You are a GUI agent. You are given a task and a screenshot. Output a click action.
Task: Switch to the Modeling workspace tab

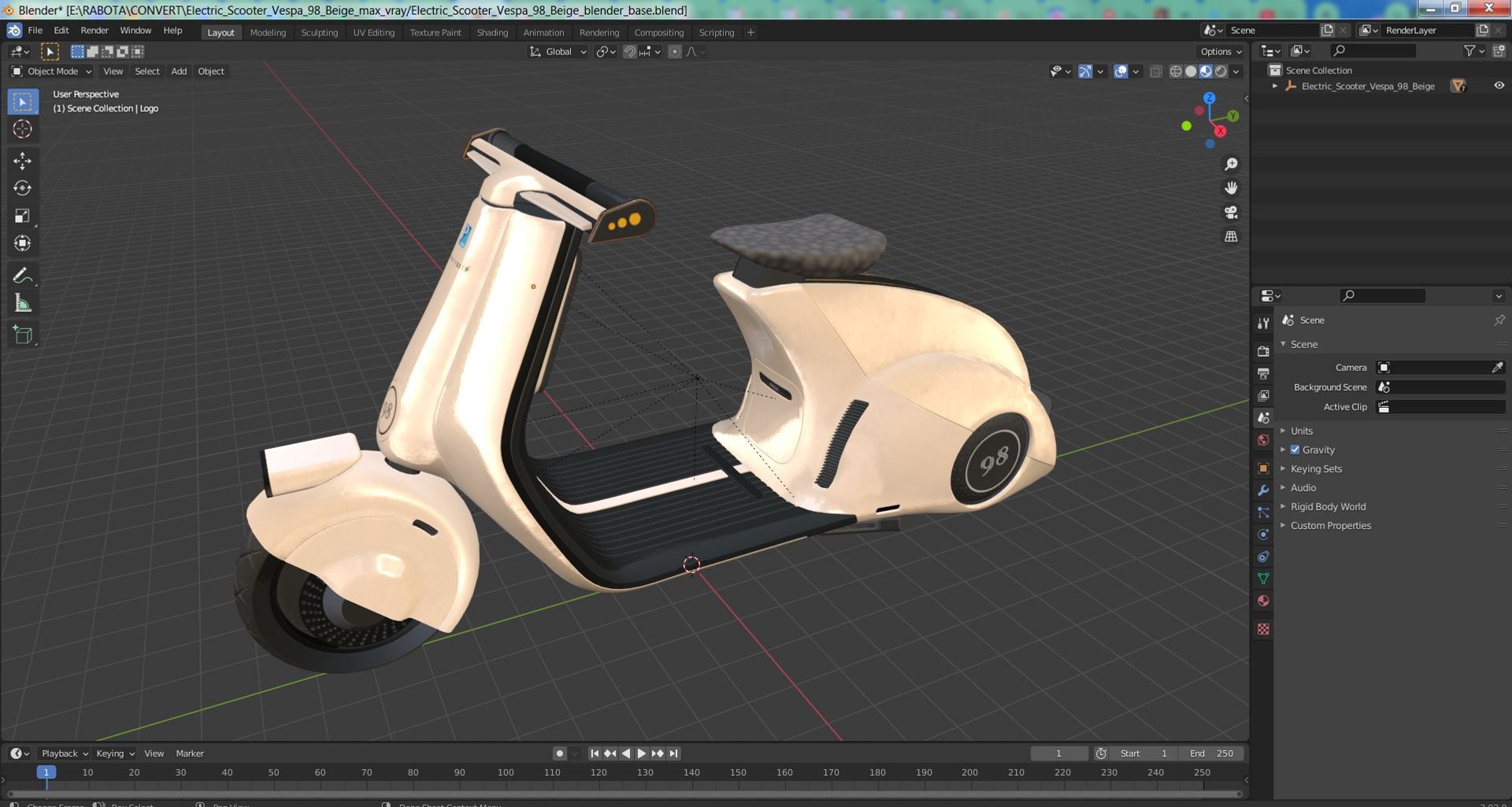tap(268, 32)
